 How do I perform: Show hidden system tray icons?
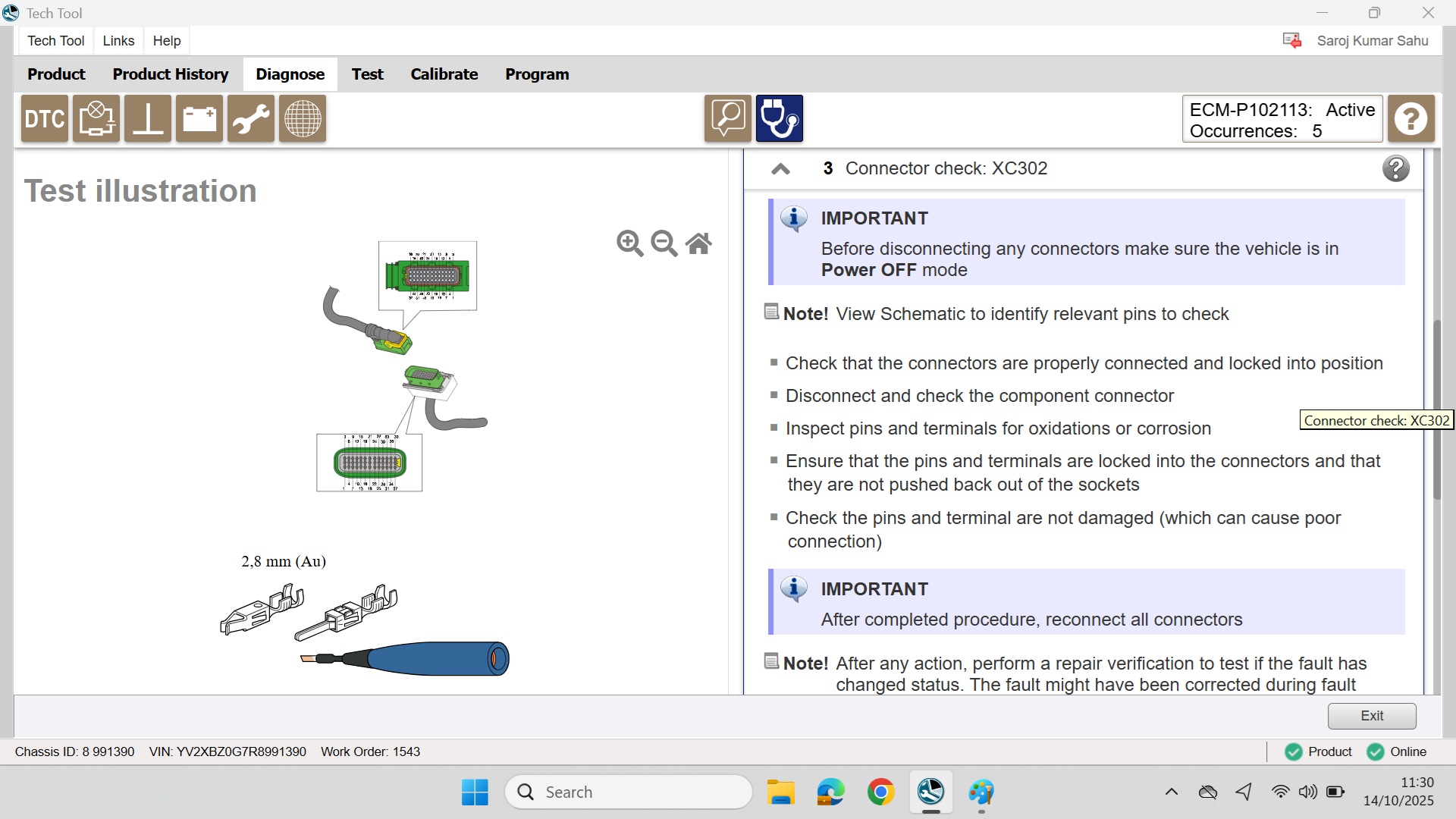pos(1171,792)
